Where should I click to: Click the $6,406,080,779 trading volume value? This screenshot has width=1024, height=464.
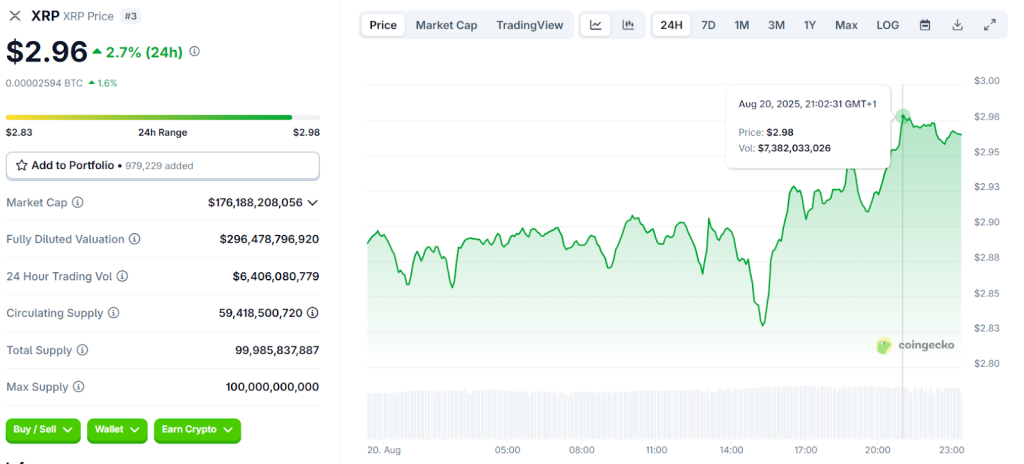(x=276, y=276)
